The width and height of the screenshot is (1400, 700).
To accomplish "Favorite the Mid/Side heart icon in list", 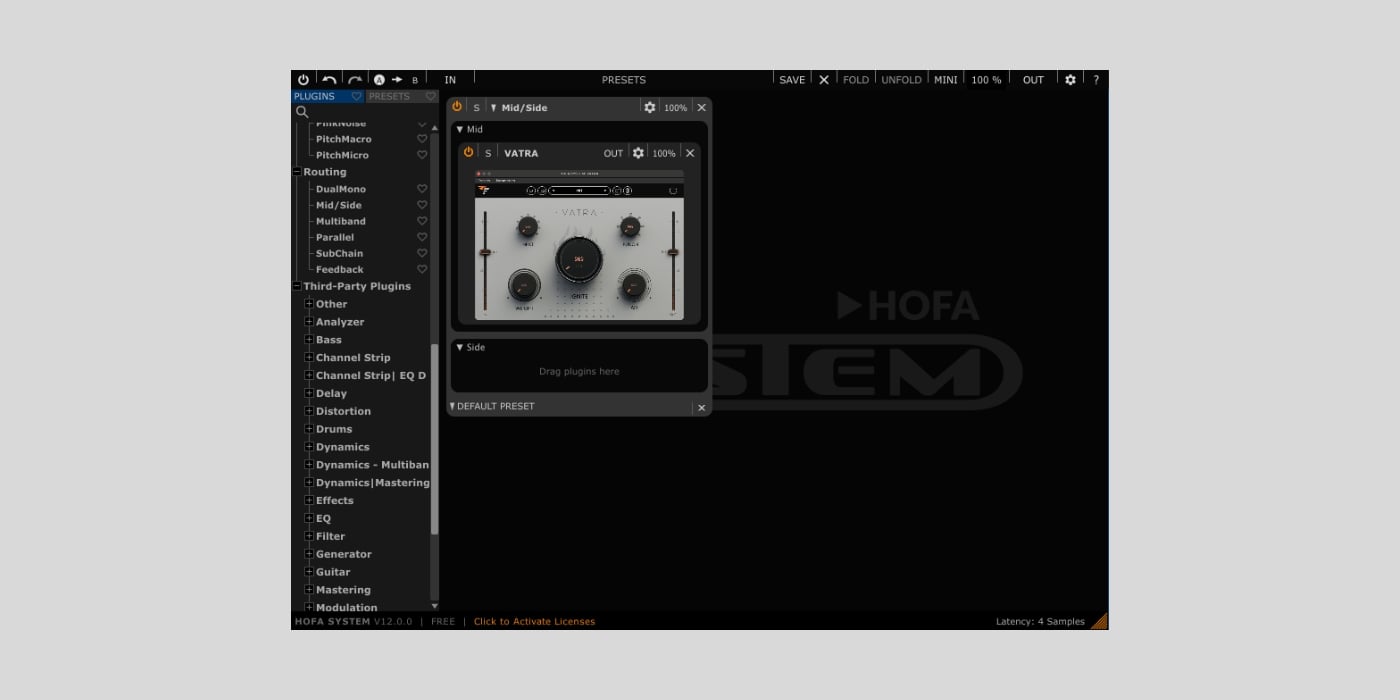I will (422, 205).
